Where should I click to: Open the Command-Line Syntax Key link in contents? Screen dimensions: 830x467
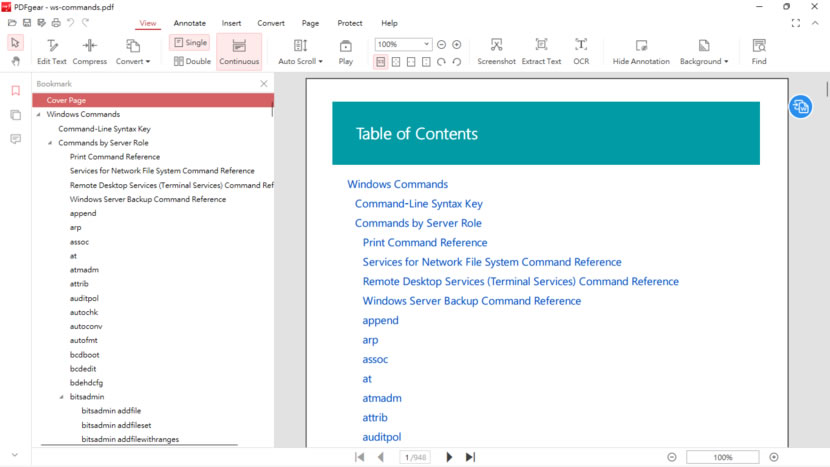click(419, 204)
